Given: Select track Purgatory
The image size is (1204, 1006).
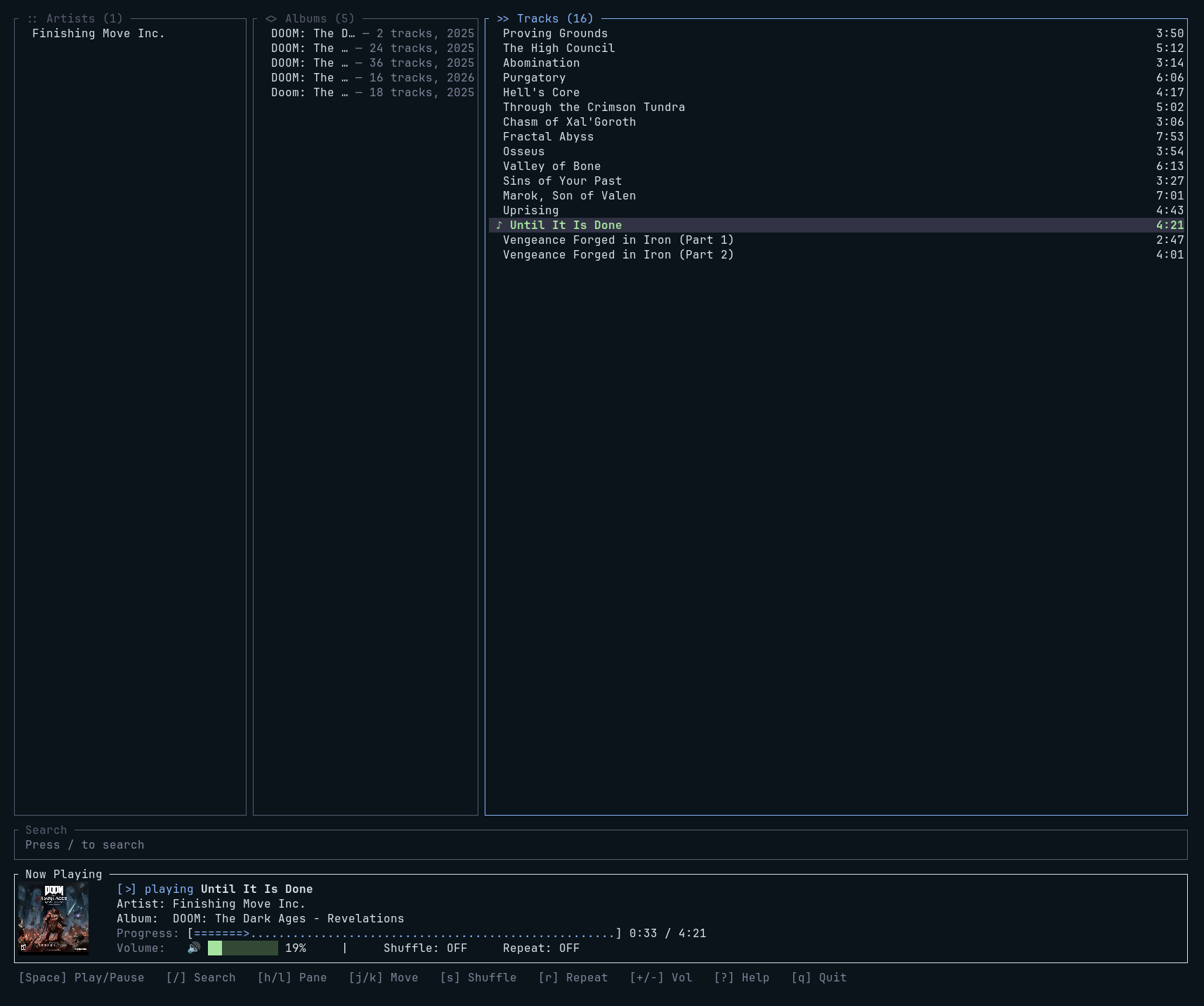Looking at the screenshot, I should [837, 78].
